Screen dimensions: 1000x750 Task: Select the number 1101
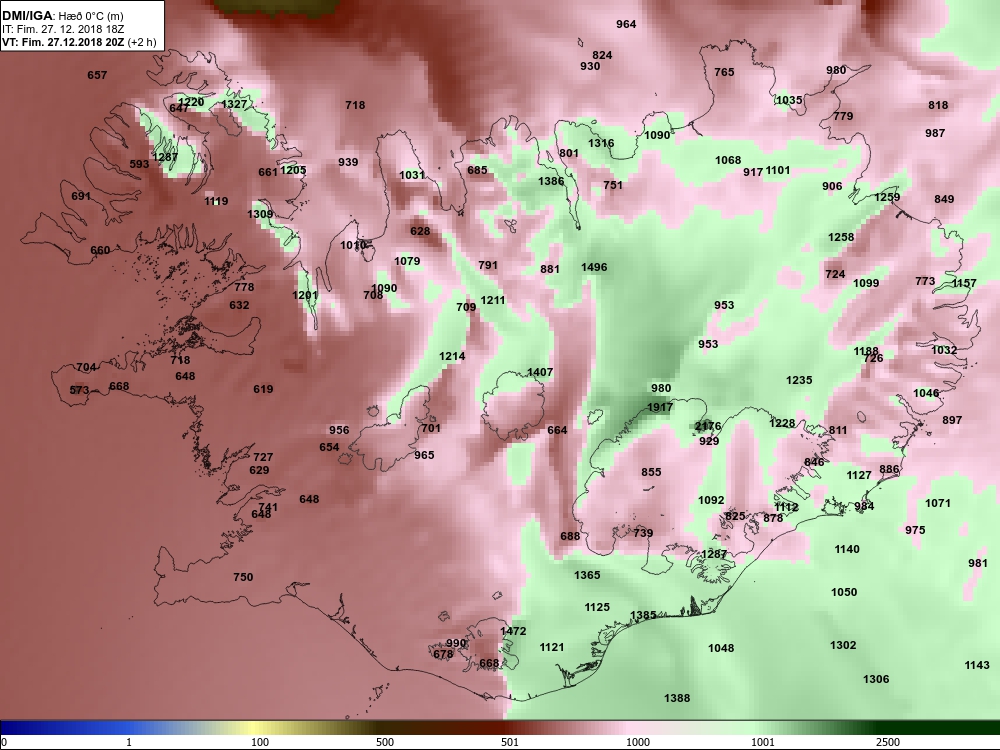click(x=777, y=170)
